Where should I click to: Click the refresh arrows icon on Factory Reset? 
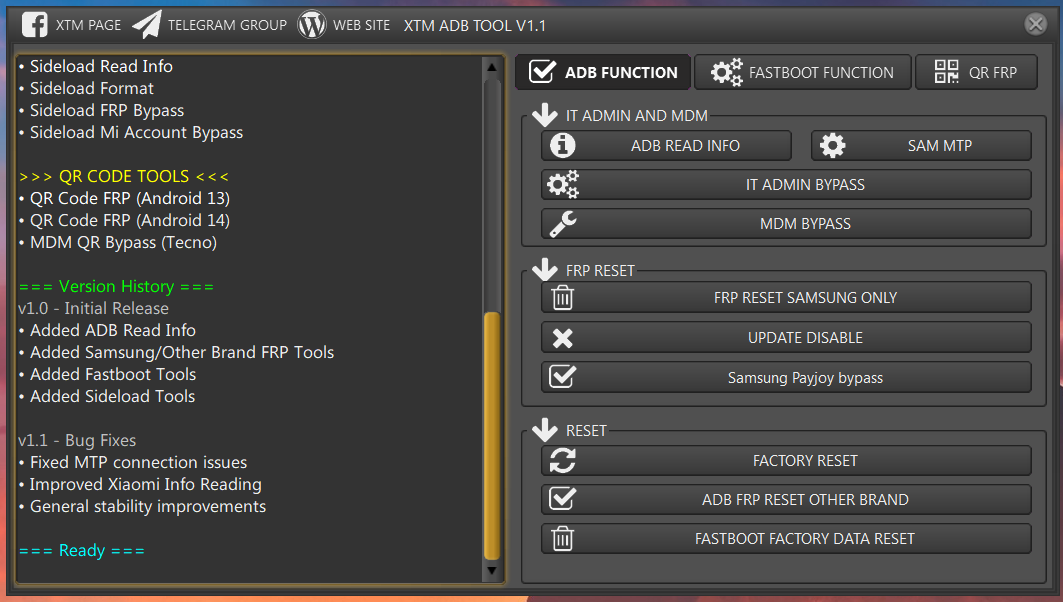coord(563,460)
